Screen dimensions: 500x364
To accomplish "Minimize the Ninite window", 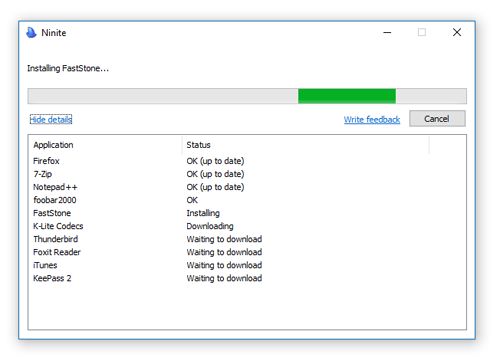I will click(x=387, y=33).
